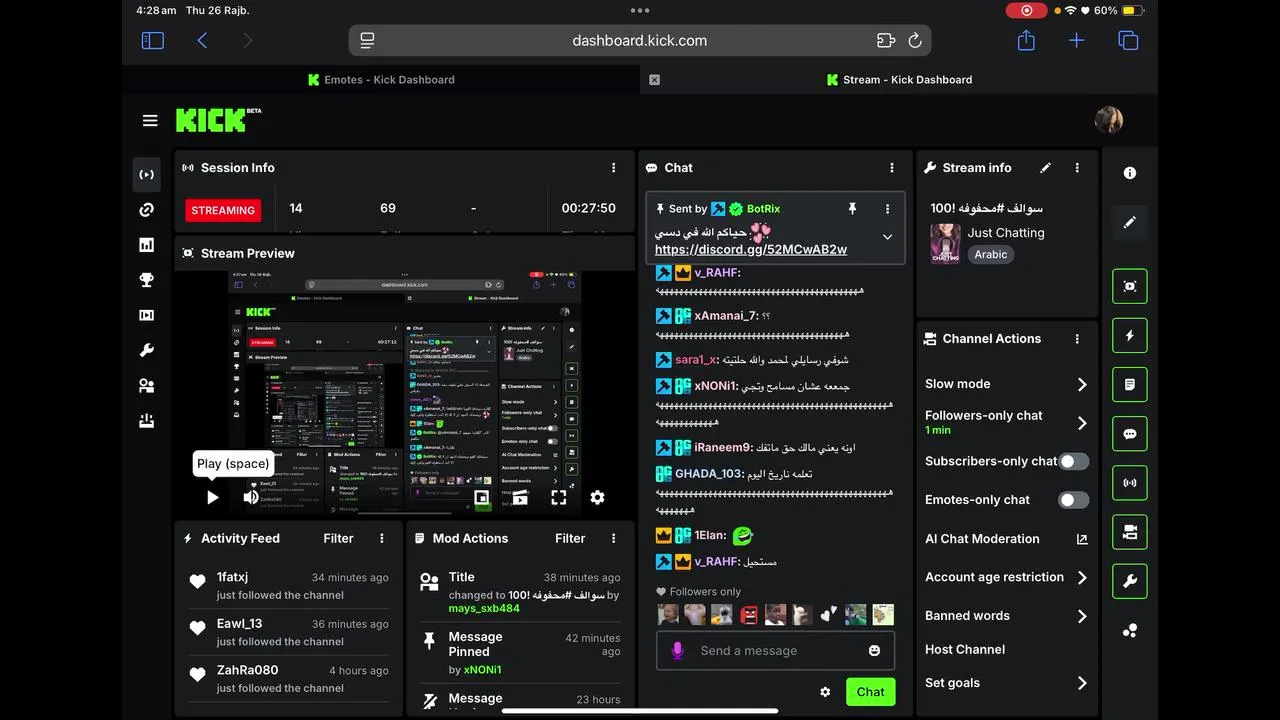The height and width of the screenshot is (720, 1280).
Task: Toggle Emotes-only chat switch
Action: (x=1073, y=500)
